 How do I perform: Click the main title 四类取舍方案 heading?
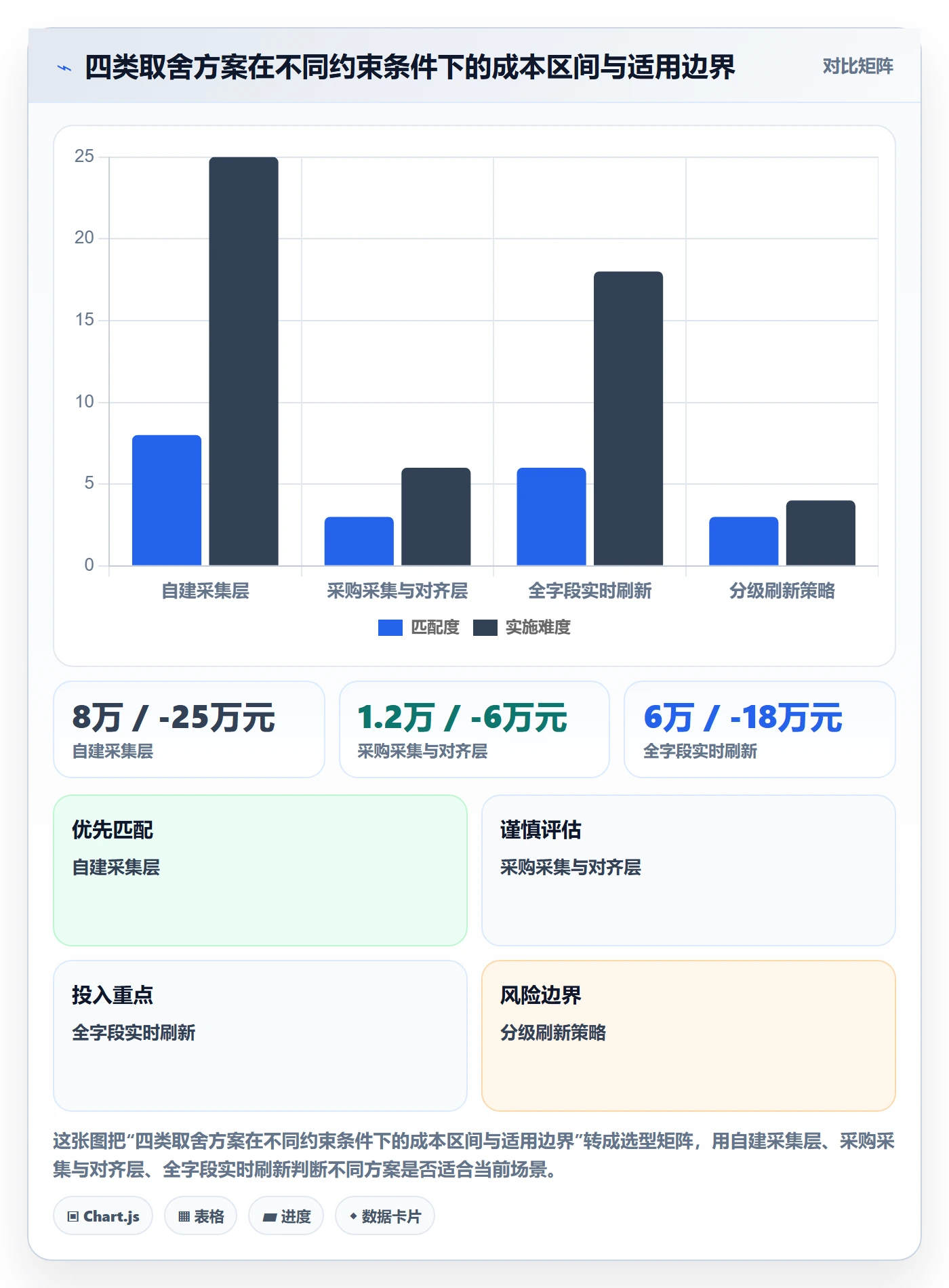[409, 67]
